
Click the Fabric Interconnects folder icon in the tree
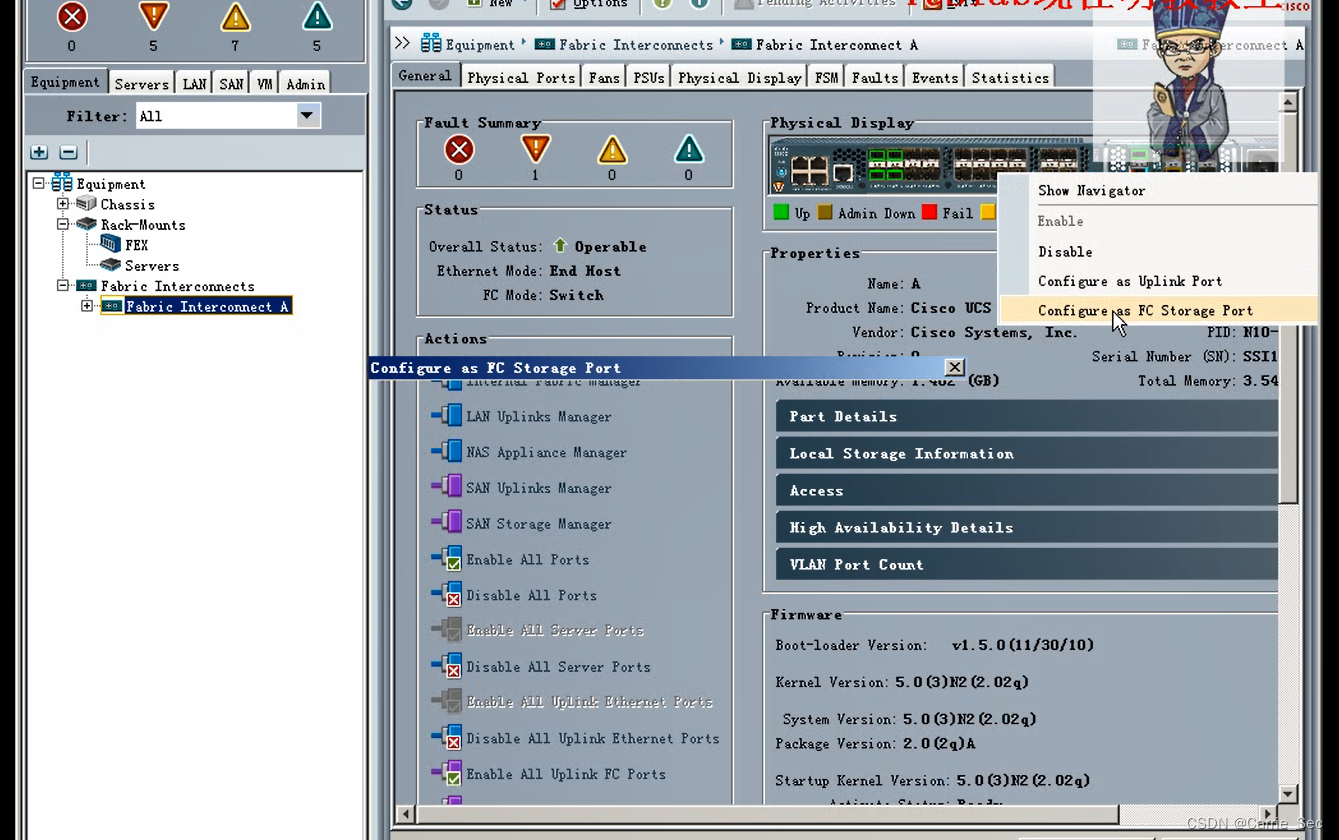pos(86,286)
